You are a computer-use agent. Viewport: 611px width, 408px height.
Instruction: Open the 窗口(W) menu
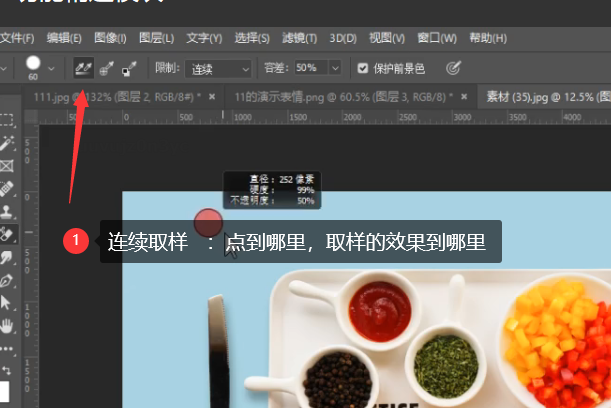(437, 38)
